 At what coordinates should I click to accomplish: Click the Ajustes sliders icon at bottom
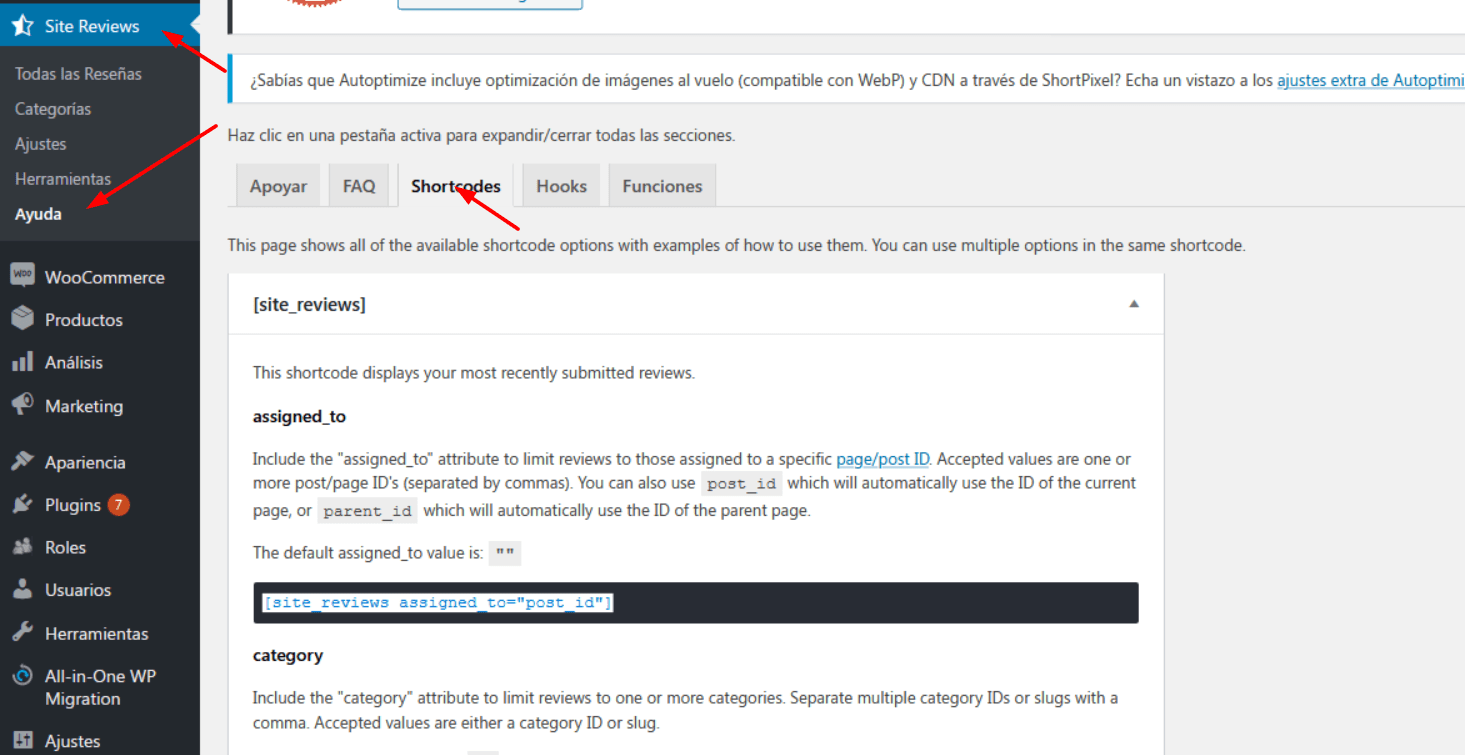coord(22,741)
